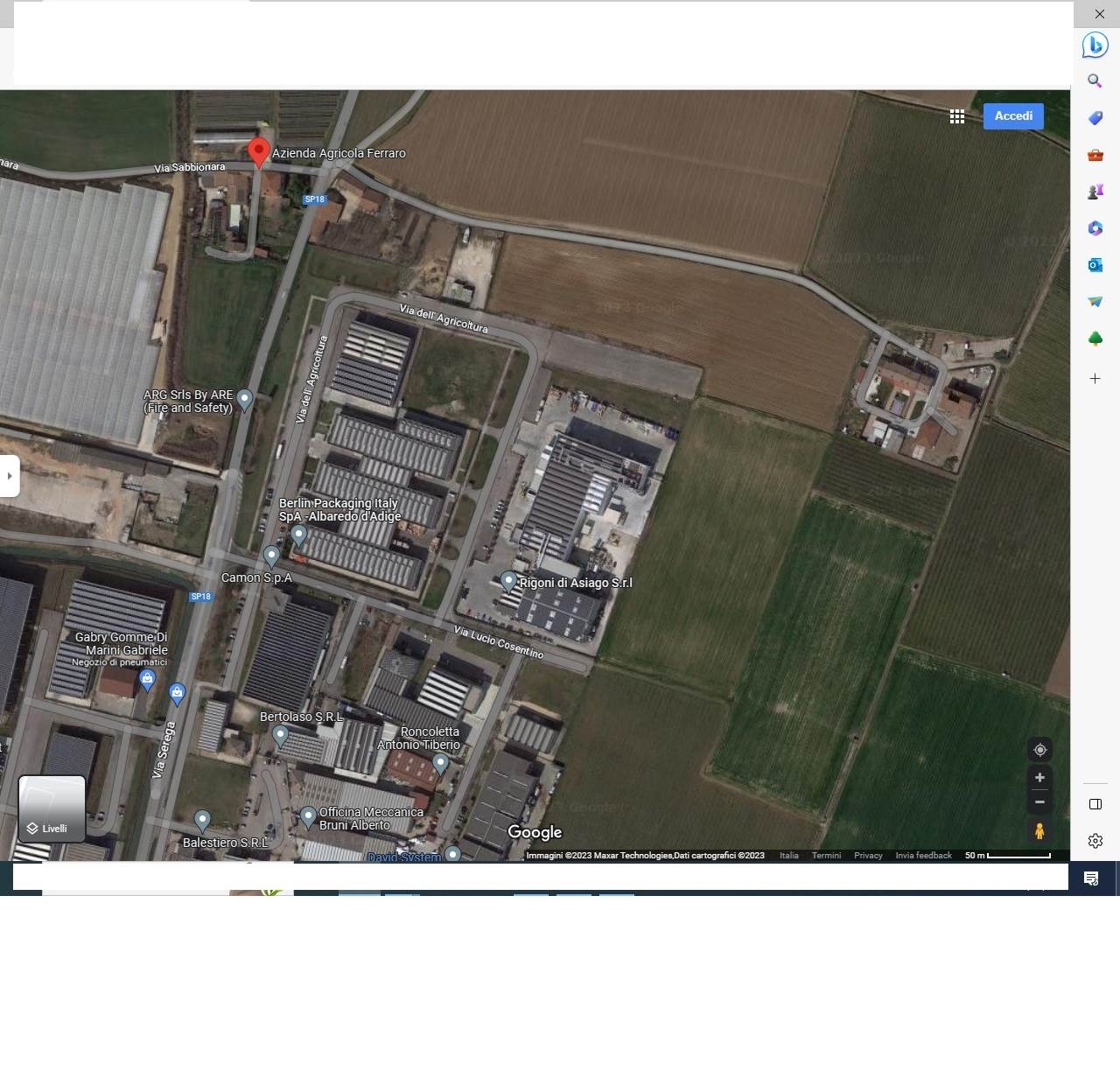The image size is (1120, 1092).
Task: Click the Via Sabbionara street label
Action: pos(189,167)
